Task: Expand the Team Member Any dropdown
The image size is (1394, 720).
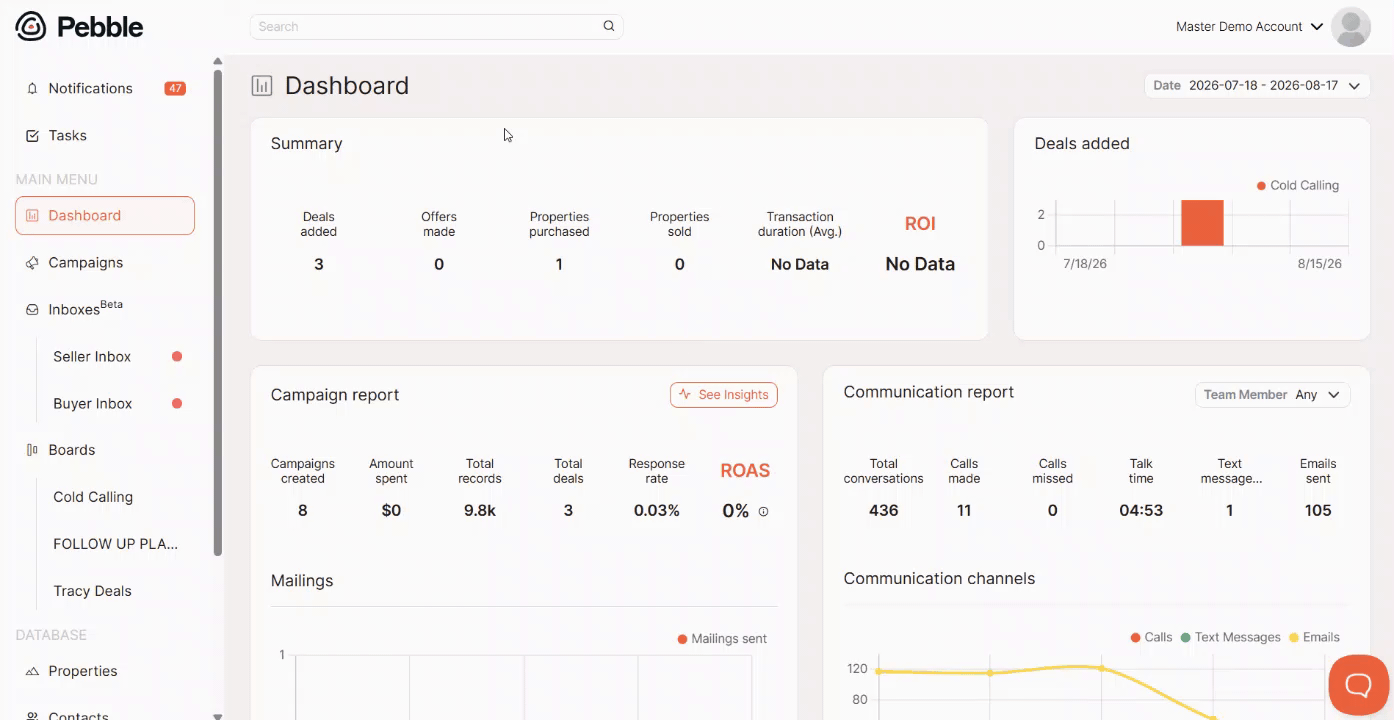Action: click(1273, 394)
